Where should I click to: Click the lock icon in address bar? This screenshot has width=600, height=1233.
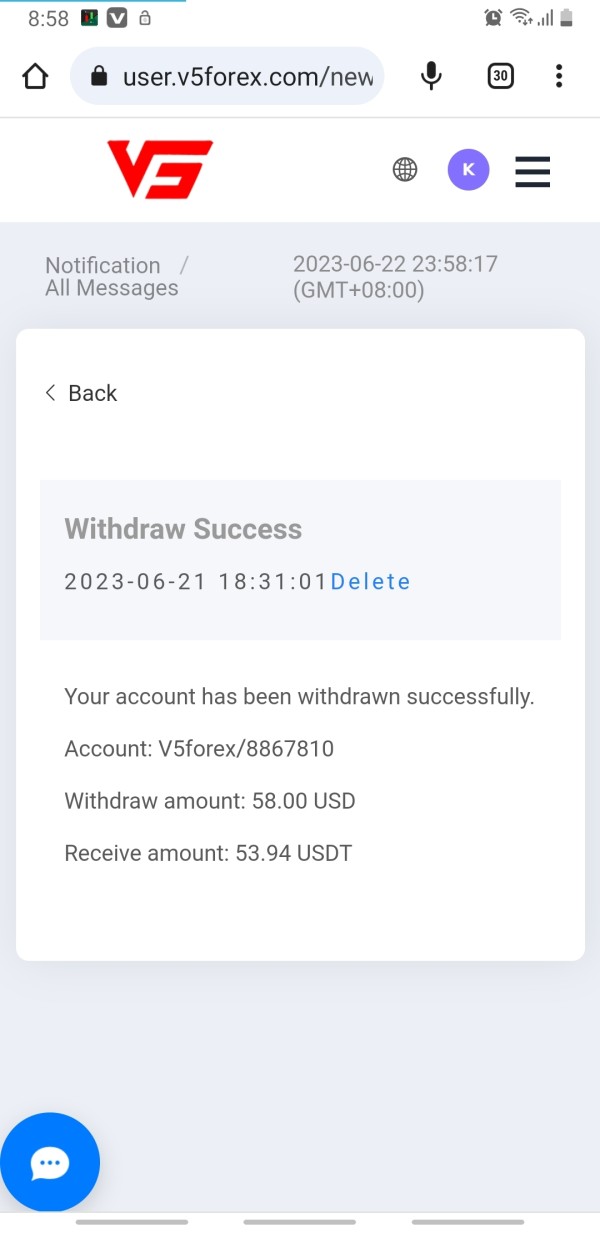pos(98,77)
